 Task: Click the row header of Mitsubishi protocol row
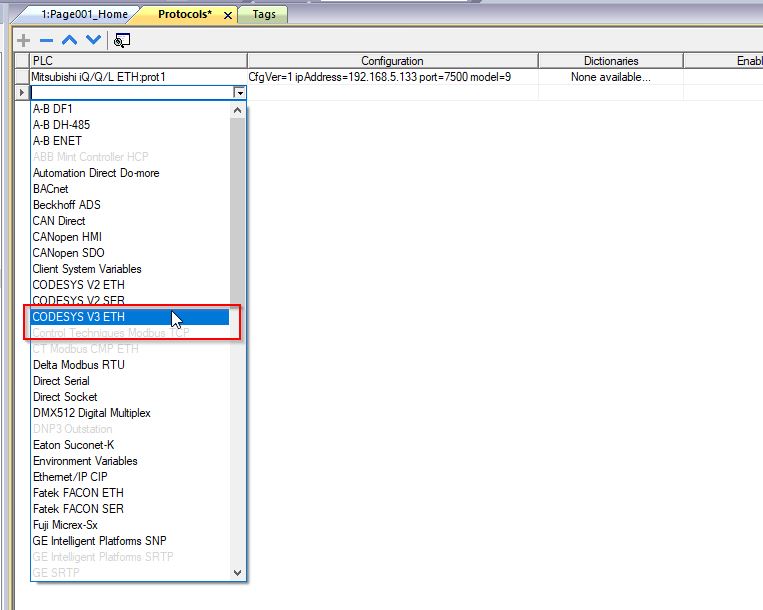(x=22, y=77)
